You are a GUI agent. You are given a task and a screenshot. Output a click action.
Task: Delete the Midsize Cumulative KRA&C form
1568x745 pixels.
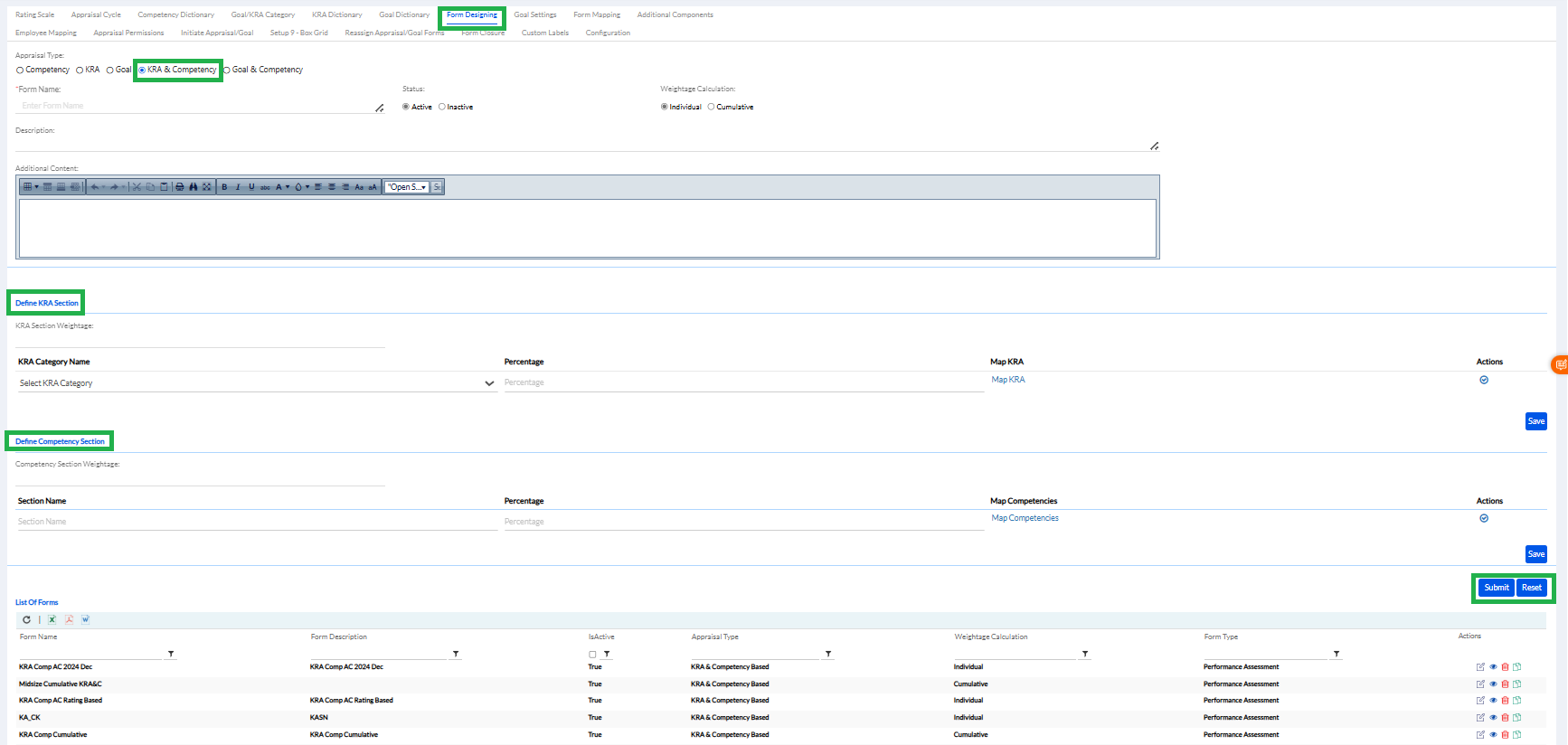click(x=1505, y=684)
